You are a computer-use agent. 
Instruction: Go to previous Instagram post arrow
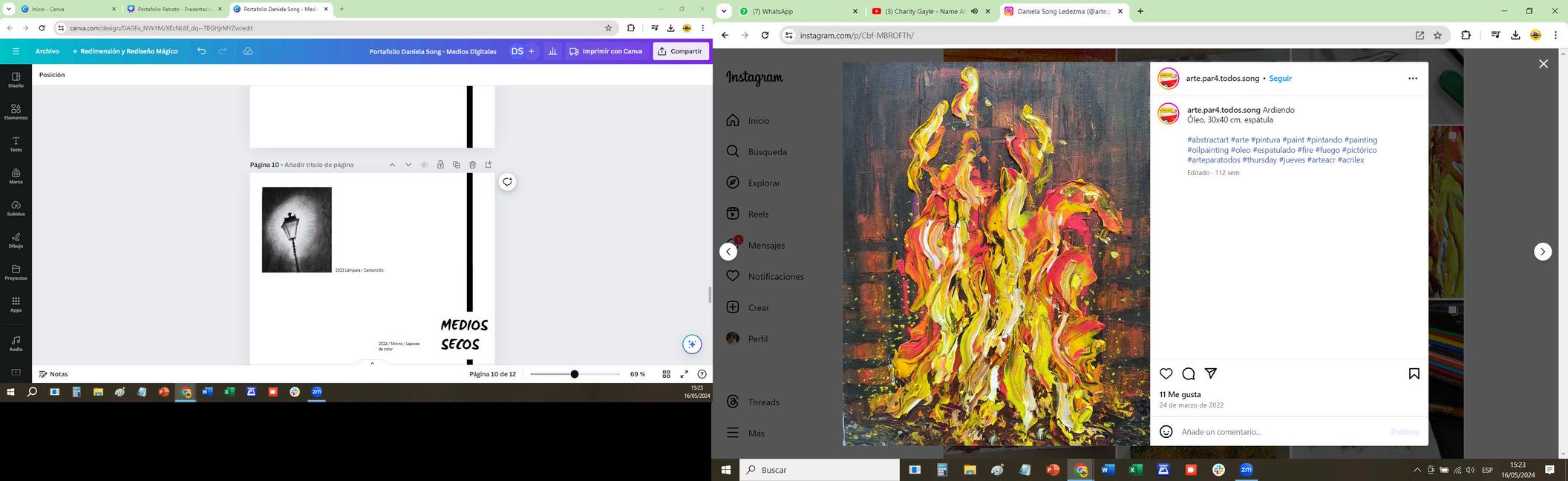[728, 252]
